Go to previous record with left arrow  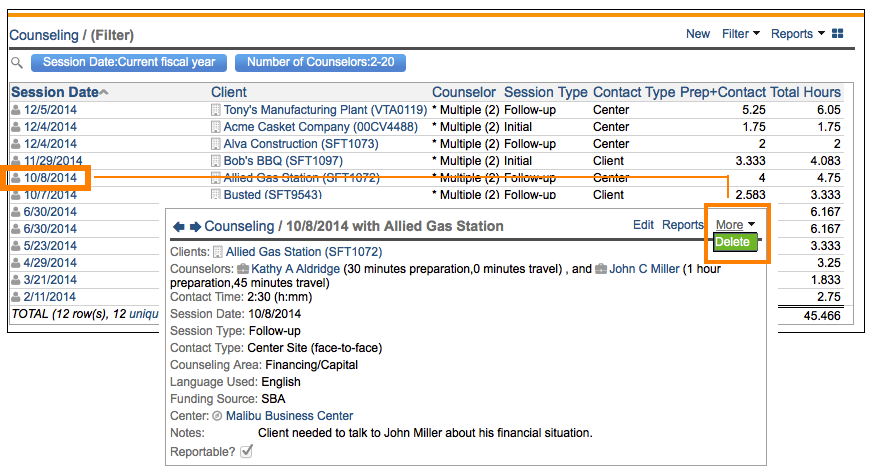(x=179, y=226)
